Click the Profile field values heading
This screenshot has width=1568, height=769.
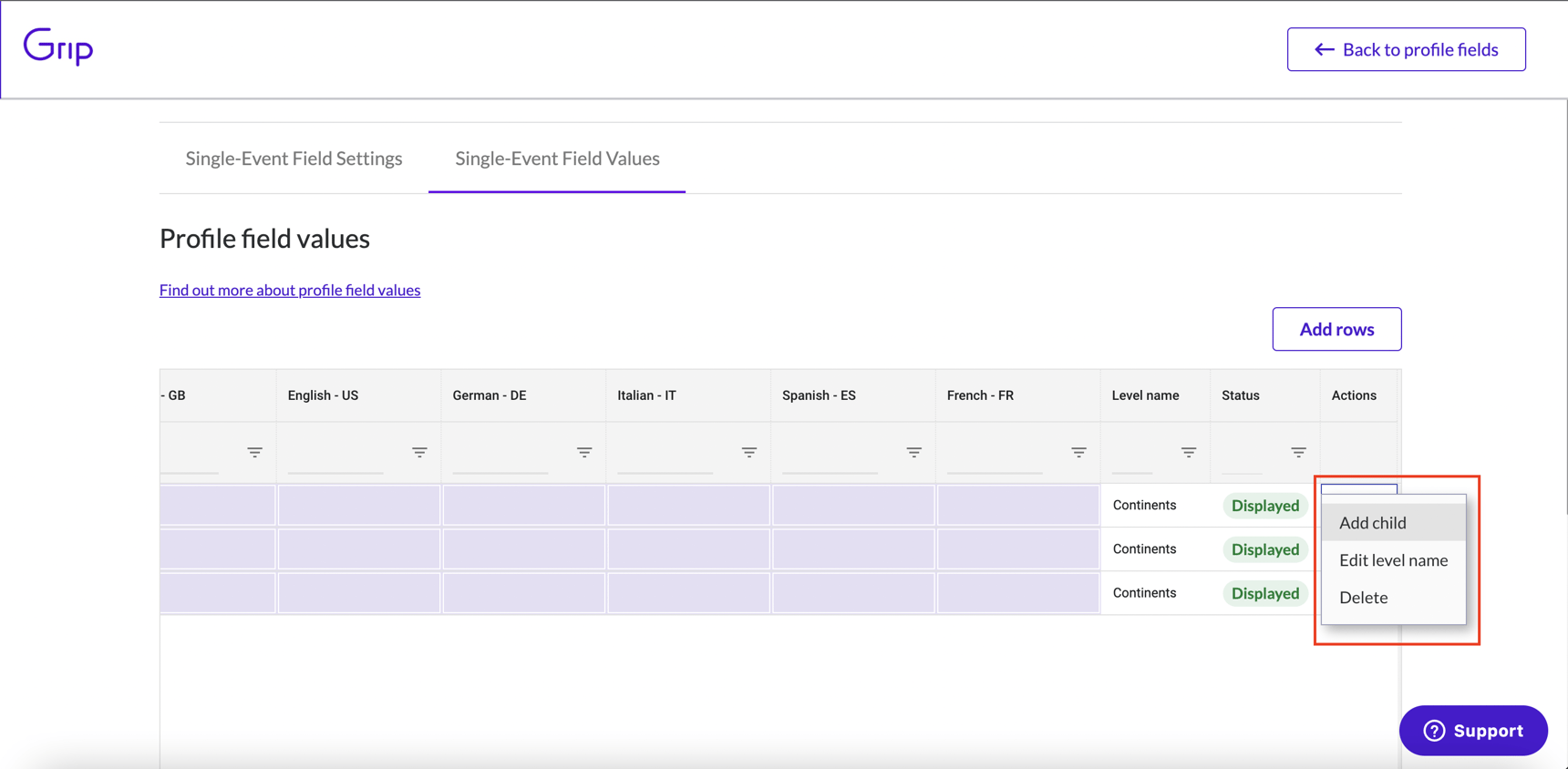click(264, 239)
